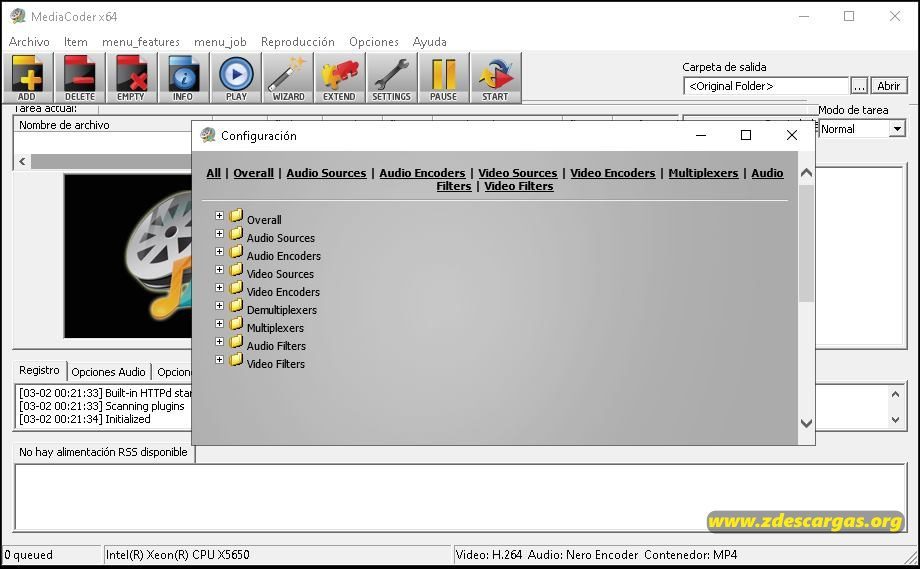Select the RSS feed tab
920x569 pixels.
[103, 452]
